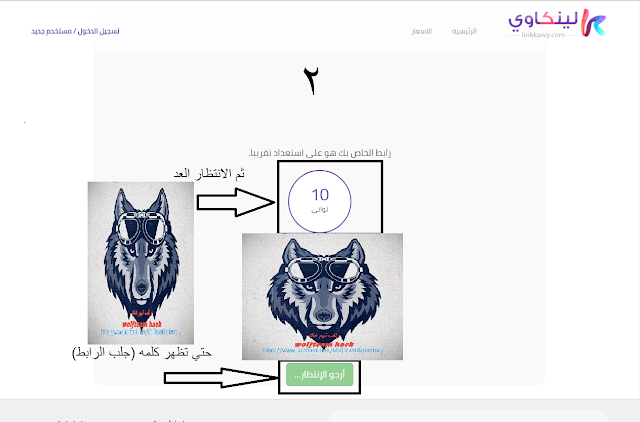Click the رابط الخاص بك message text

coord(320,153)
